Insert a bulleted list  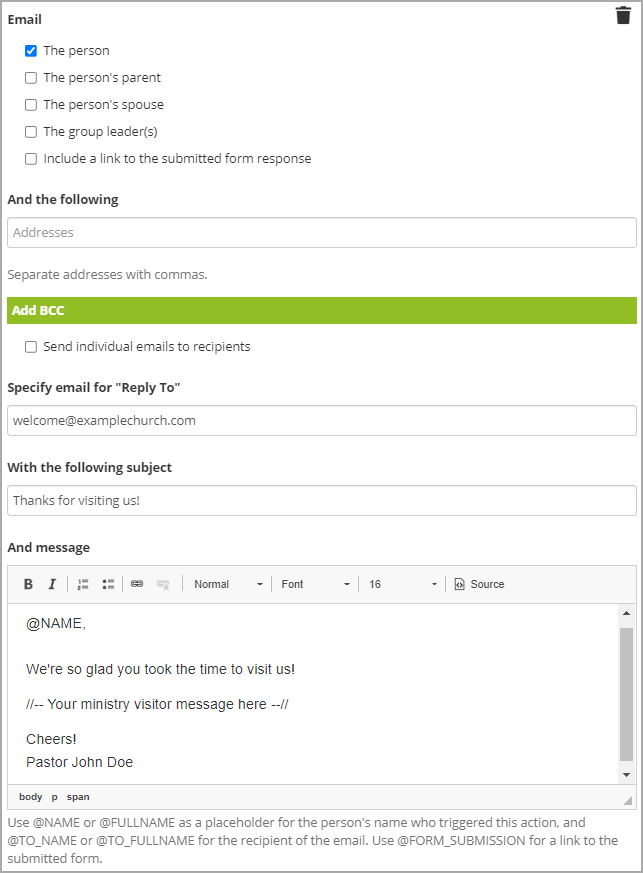pyautogui.click(x=108, y=584)
